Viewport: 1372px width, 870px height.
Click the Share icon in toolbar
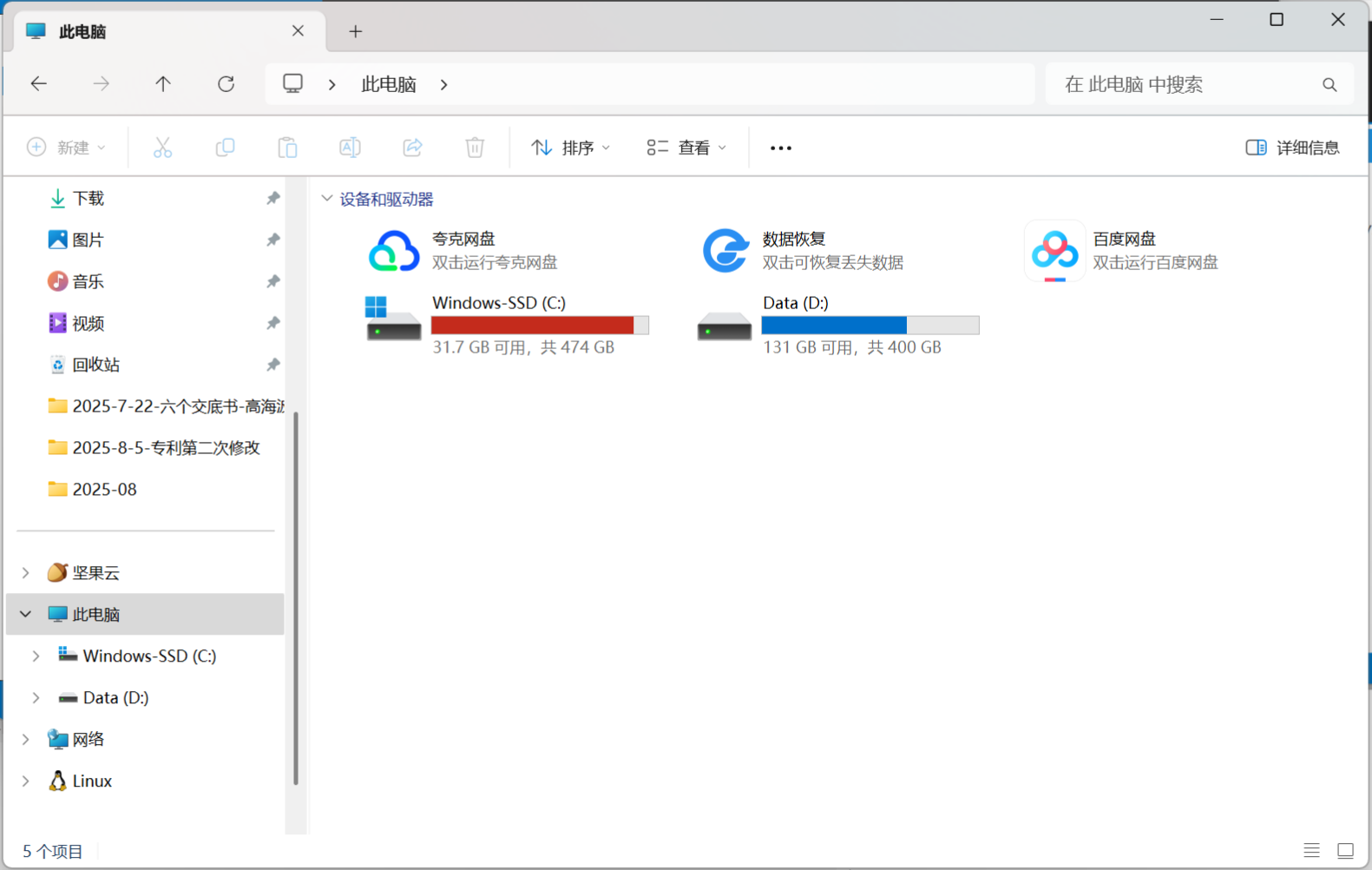(412, 148)
